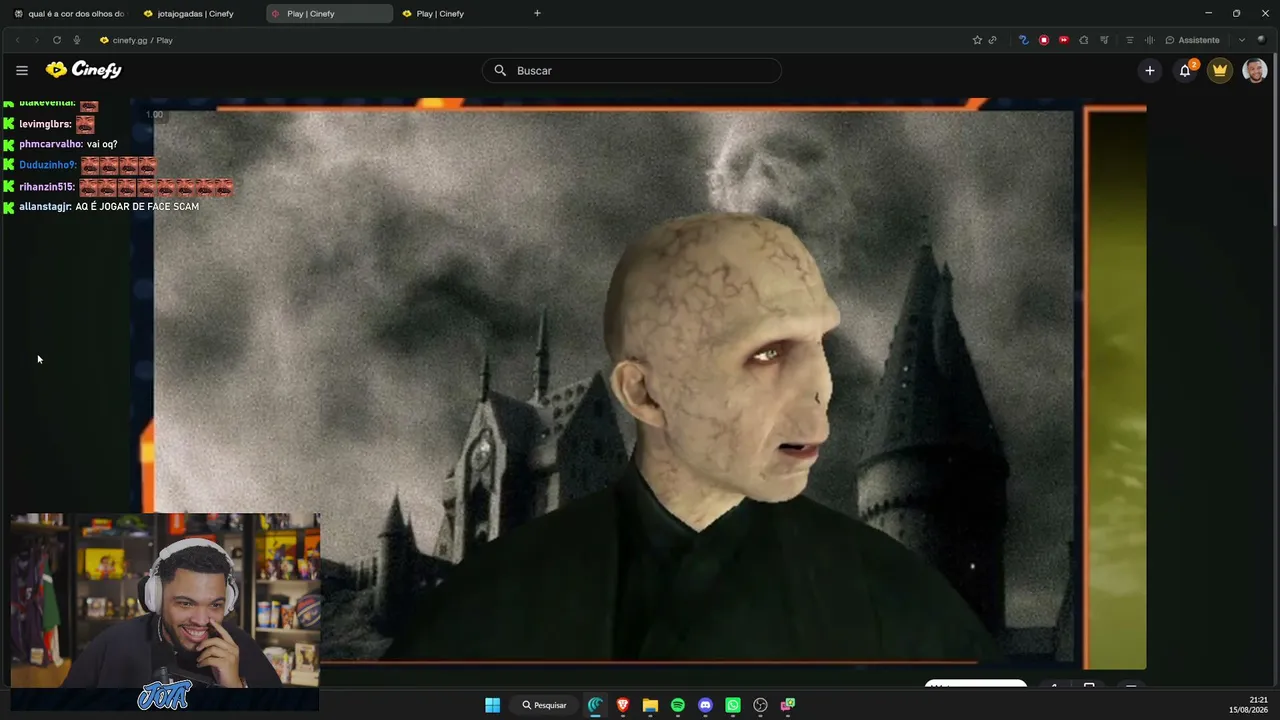Open File Explorer from the taskbar
Screen dimensions: 1280x720
pyautogui.click(x=650, y=705)
